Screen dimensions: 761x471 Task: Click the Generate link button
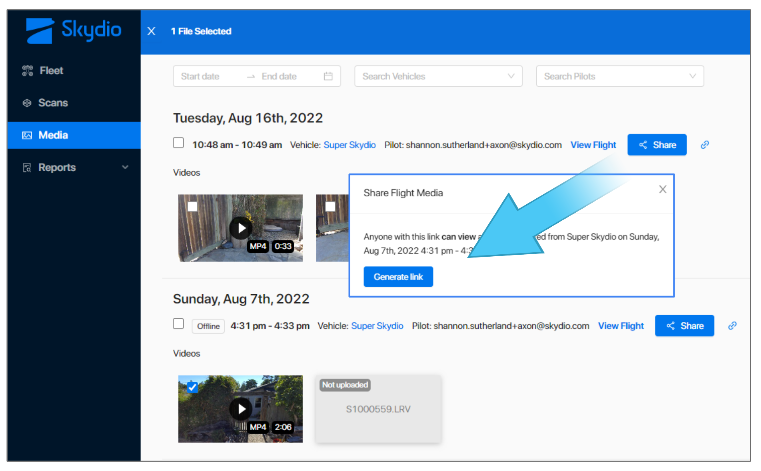point(398,277)
